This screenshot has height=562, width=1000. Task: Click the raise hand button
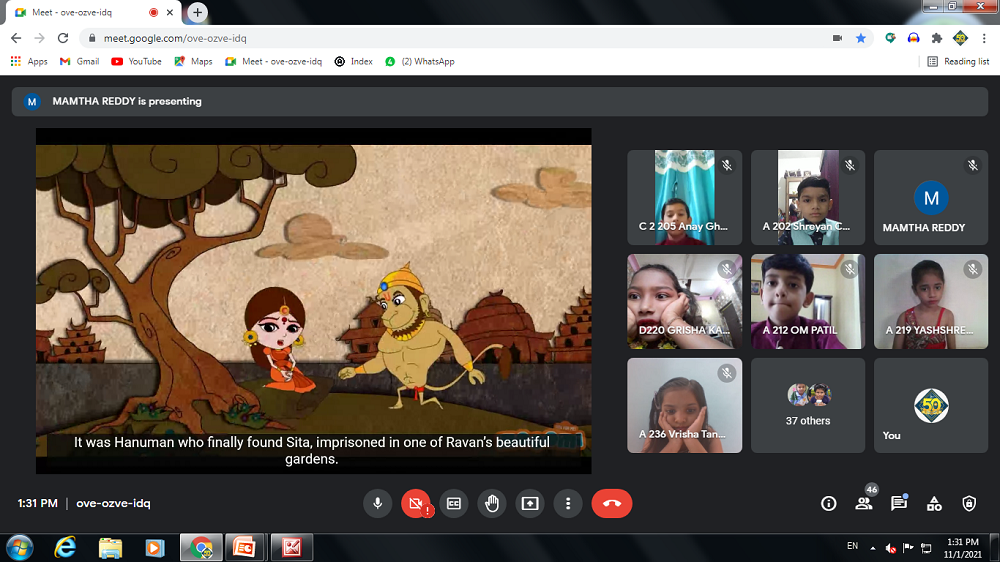(491, 504)
